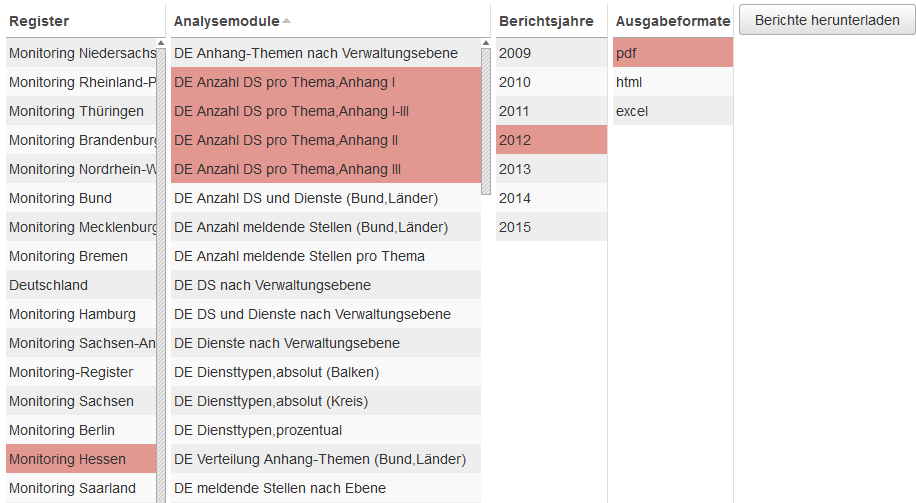Click the Analysemodule column header

pos(227,21)
